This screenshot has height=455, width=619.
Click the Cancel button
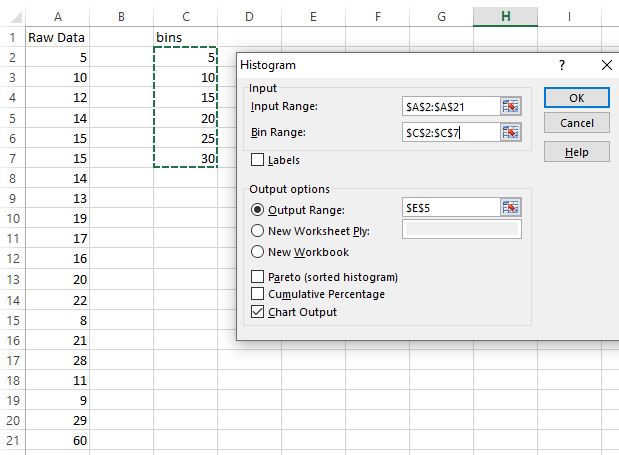(576, 123)
